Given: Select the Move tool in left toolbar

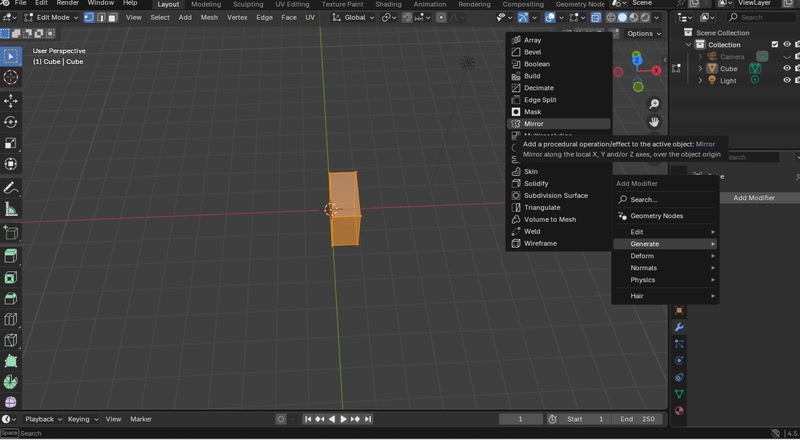Looking at the screenshot, I should tap(11, 100).
